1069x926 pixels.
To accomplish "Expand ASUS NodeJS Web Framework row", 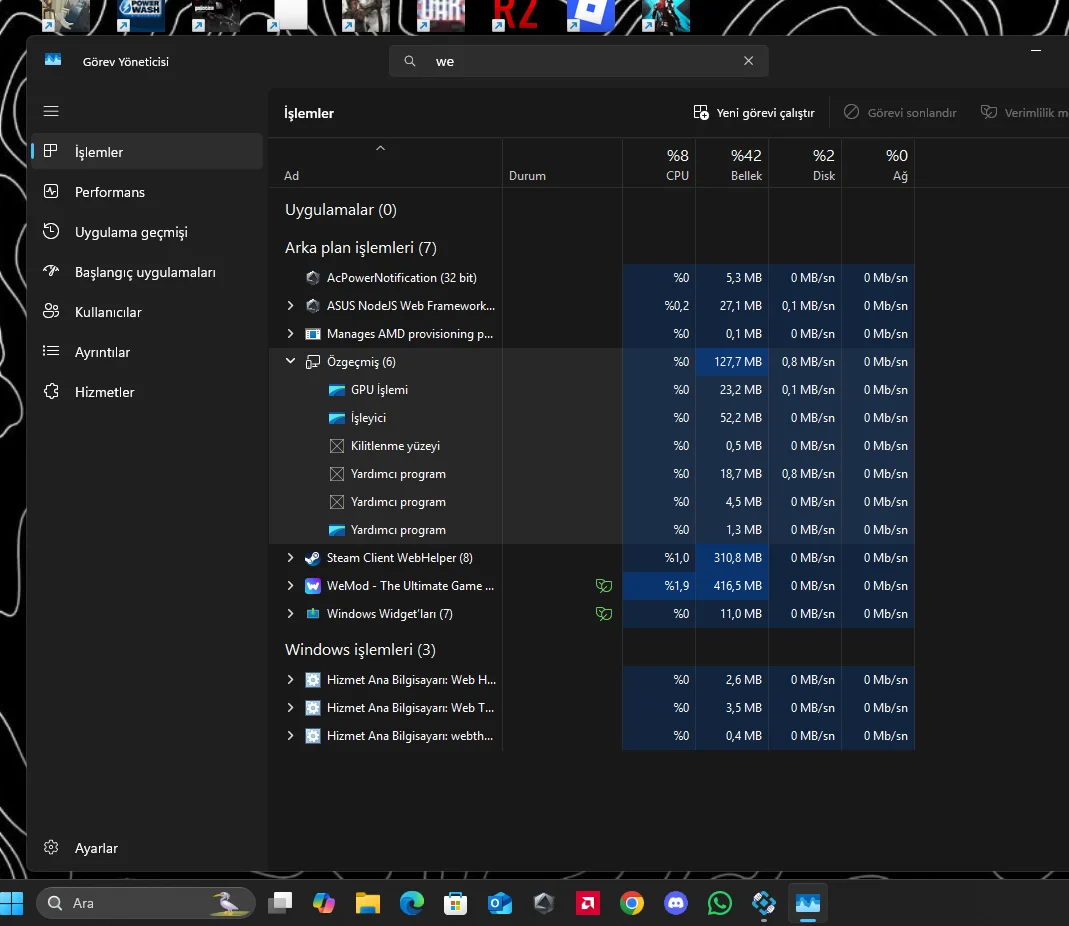I will point(290,305).
